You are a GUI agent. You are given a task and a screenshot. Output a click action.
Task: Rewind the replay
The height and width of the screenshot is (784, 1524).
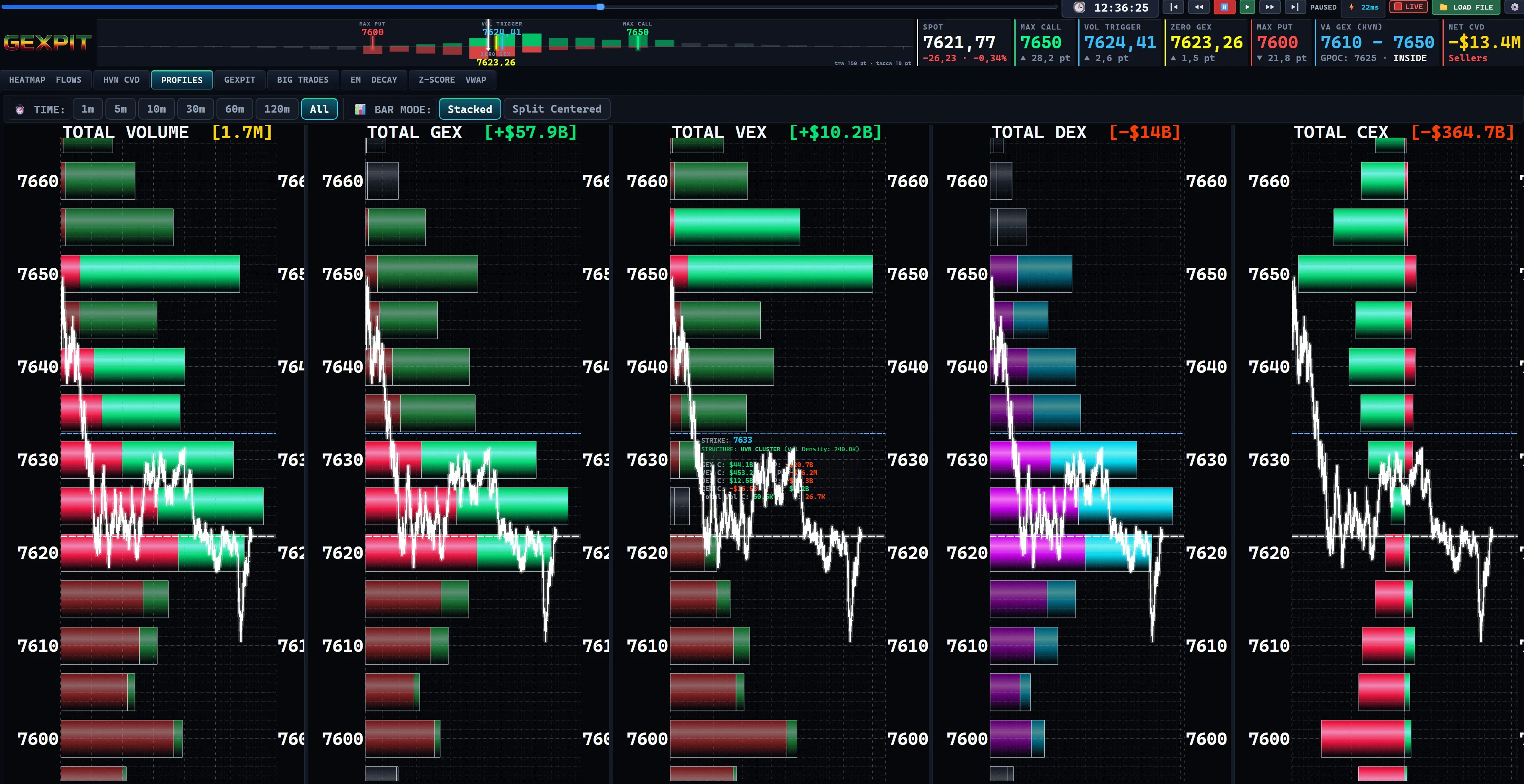1199,7
